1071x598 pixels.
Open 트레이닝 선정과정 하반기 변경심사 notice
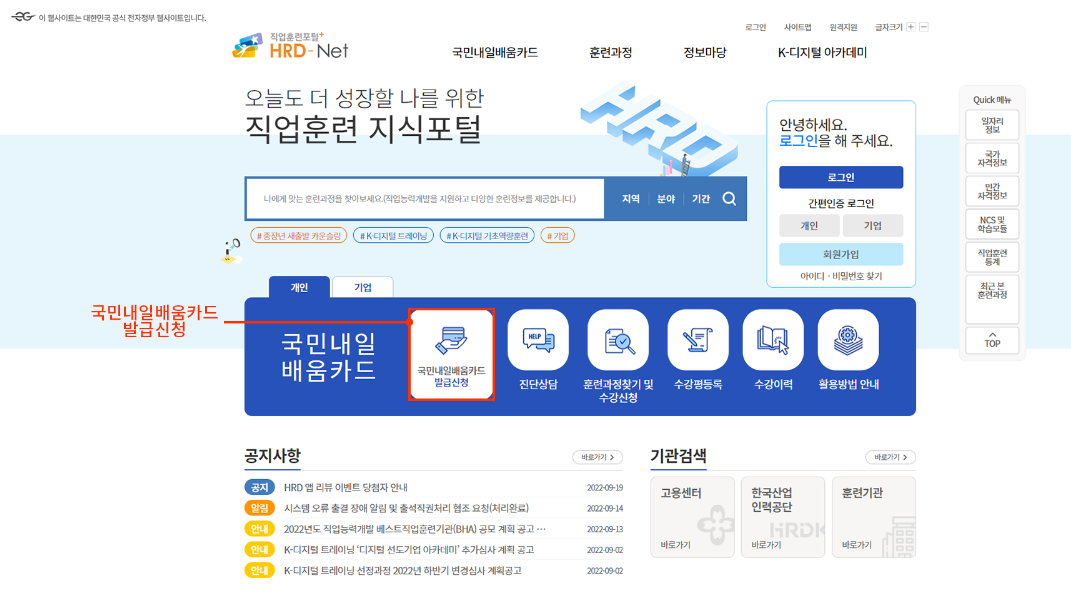[402, 571]
